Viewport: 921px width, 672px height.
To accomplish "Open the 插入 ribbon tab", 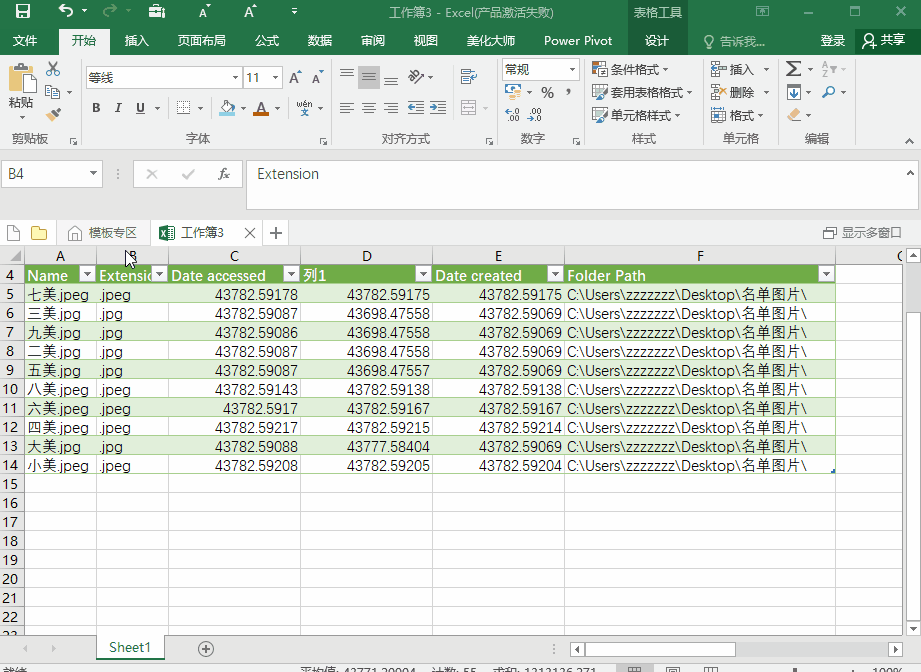I will [x=137, y=41].
